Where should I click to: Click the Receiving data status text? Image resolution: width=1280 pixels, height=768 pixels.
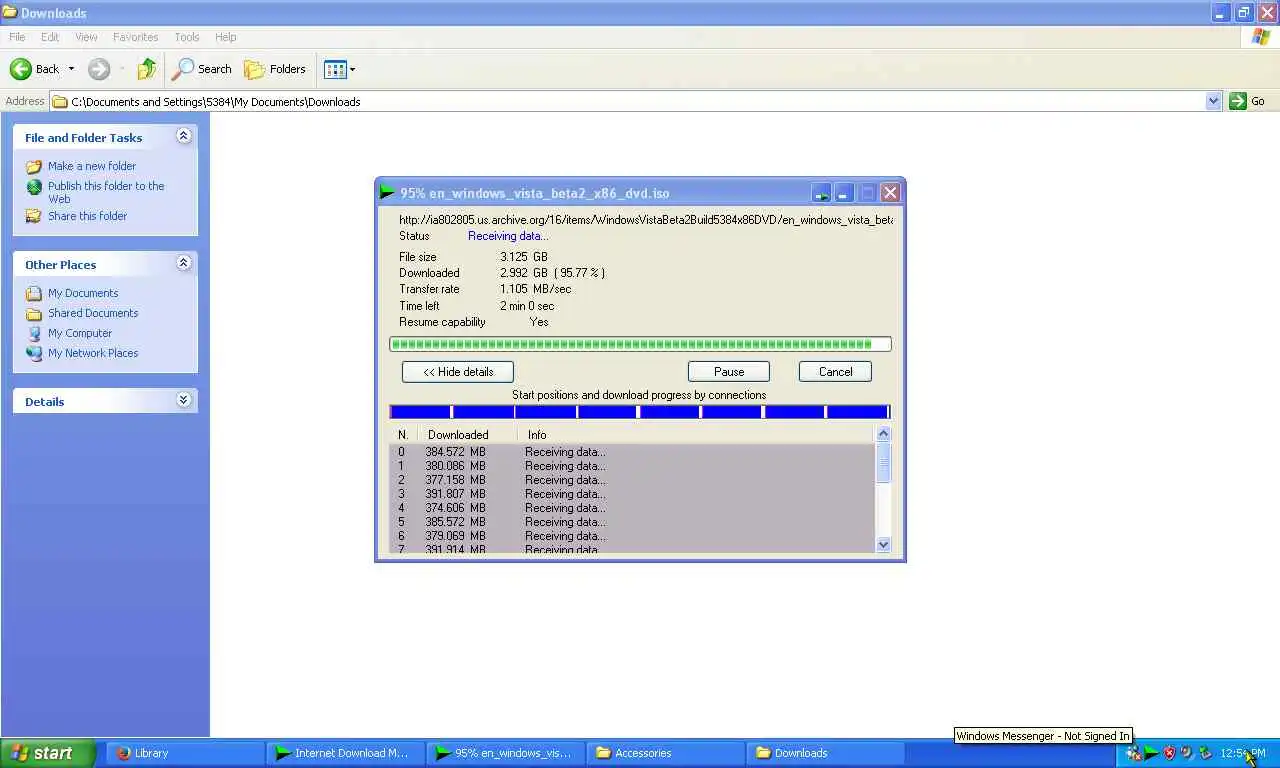(x=508, y=236)
